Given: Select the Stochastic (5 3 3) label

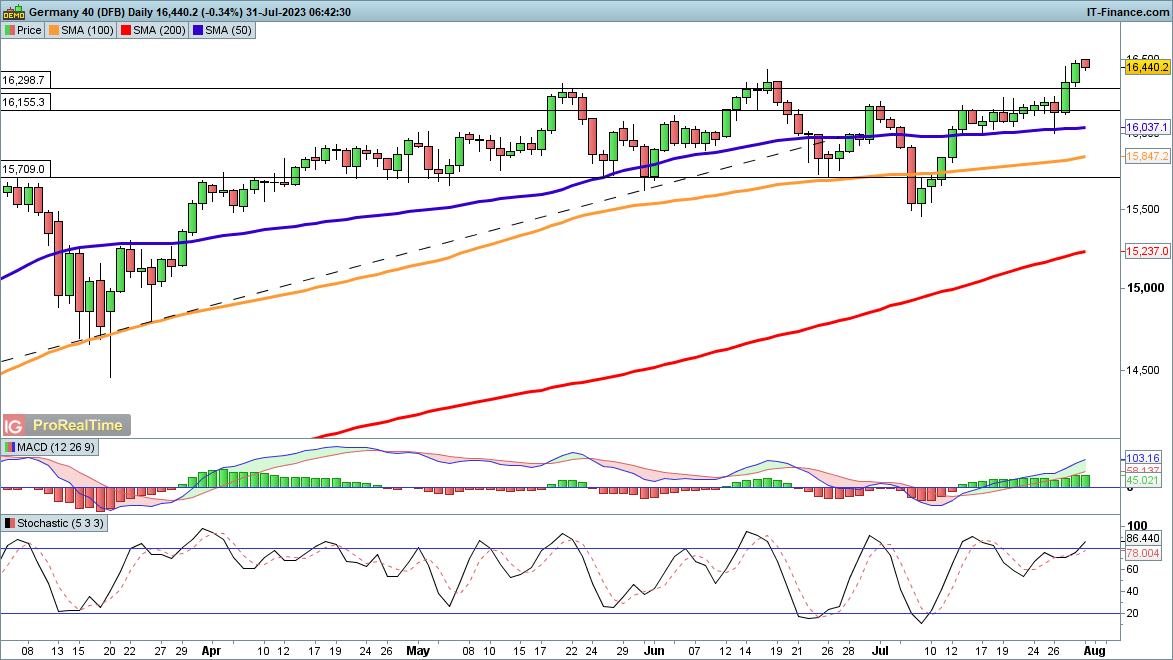Looking at the screenshot, I should coord(61,524).
